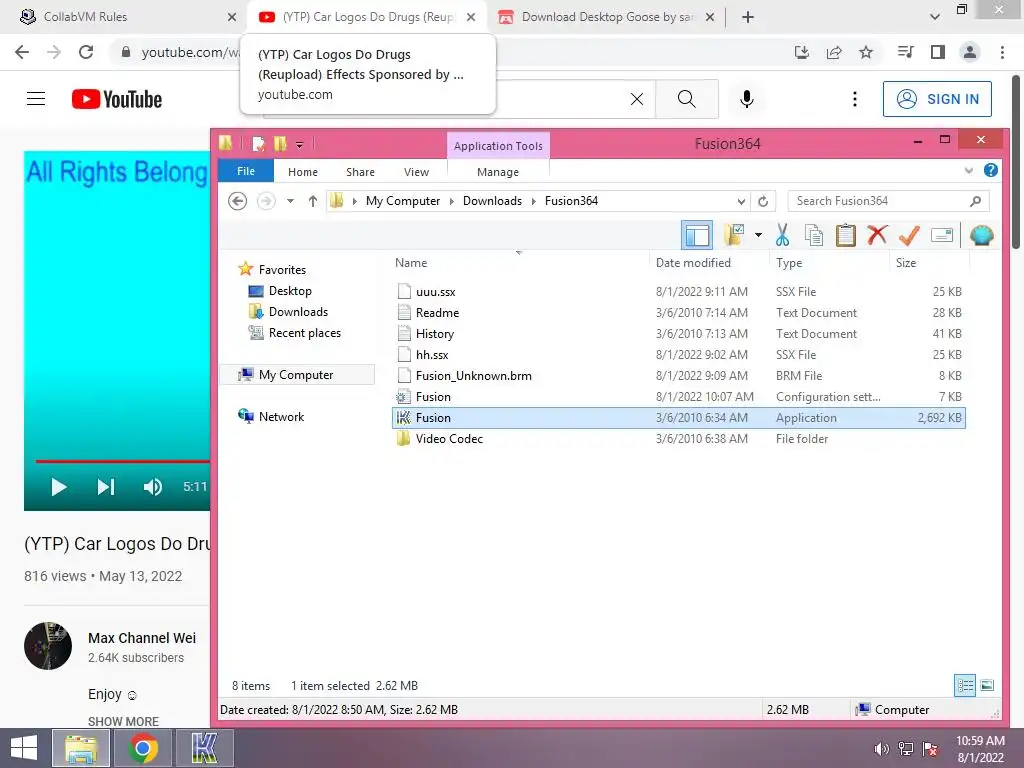The image size is (1024, 768).
Task: Click the Search Fusion364 field
Action: (888, 201)
